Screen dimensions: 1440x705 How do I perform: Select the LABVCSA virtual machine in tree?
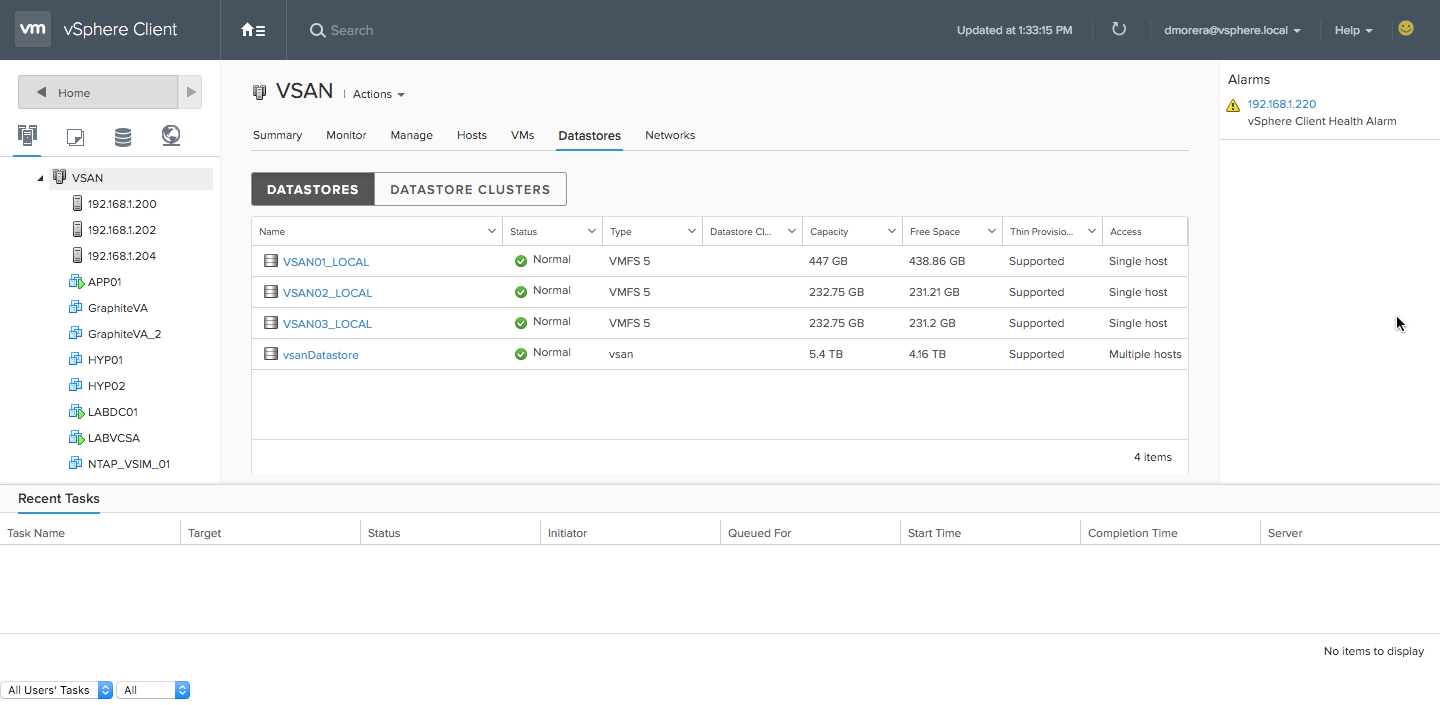point(112,438)
